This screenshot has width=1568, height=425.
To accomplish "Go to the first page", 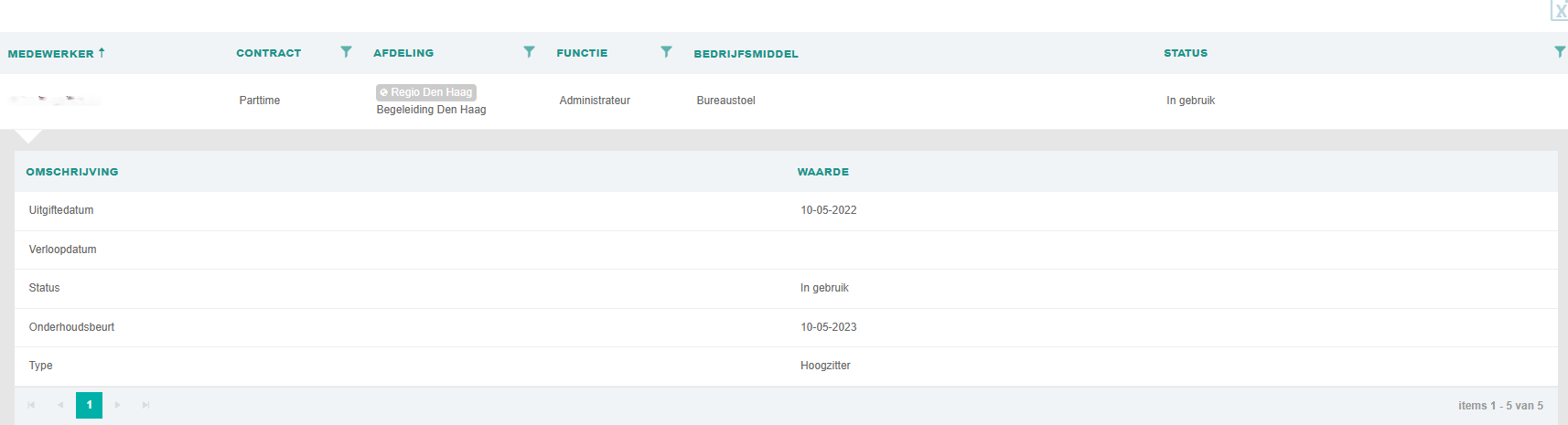I will [x=31, y=405].
